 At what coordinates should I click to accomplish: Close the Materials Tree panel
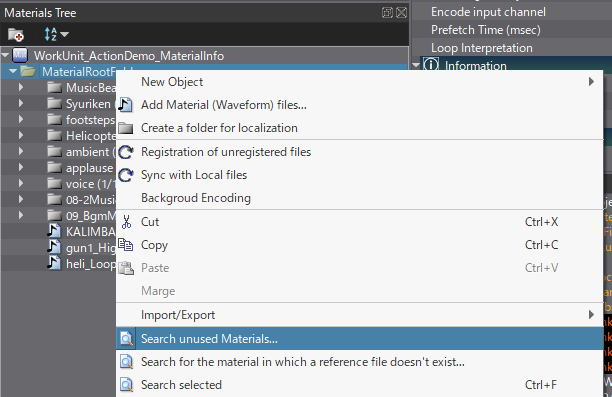[401, 13]
